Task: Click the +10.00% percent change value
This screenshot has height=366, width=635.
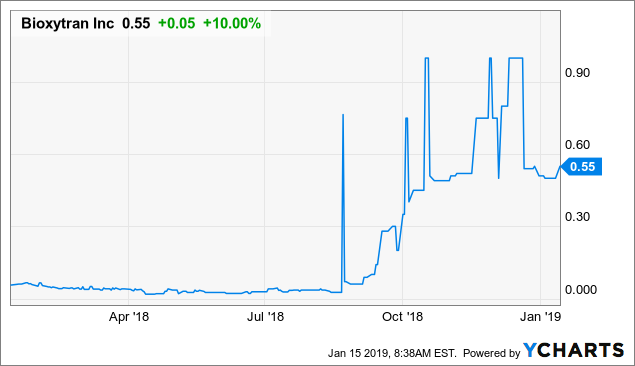Action: [232, 23]
